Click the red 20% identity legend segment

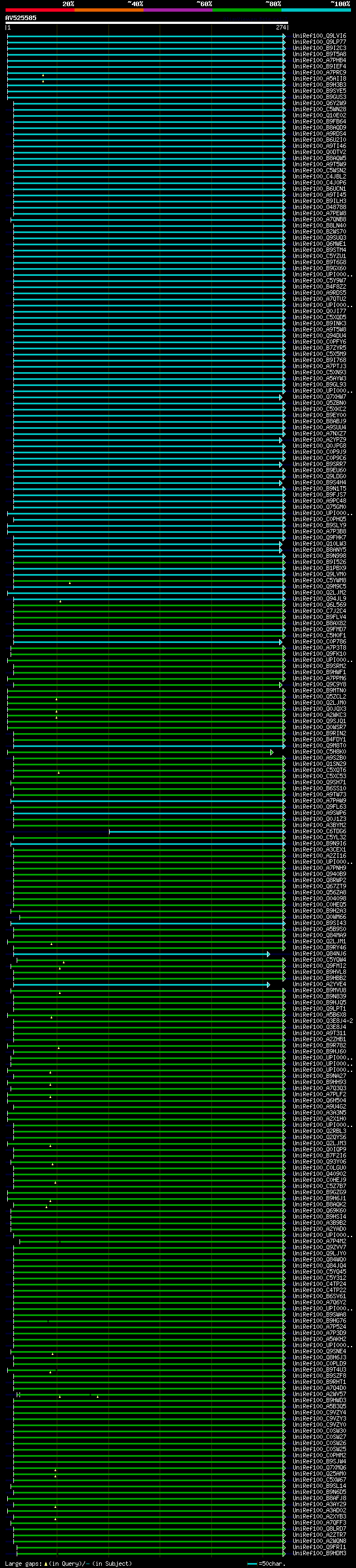pos(39,10)
